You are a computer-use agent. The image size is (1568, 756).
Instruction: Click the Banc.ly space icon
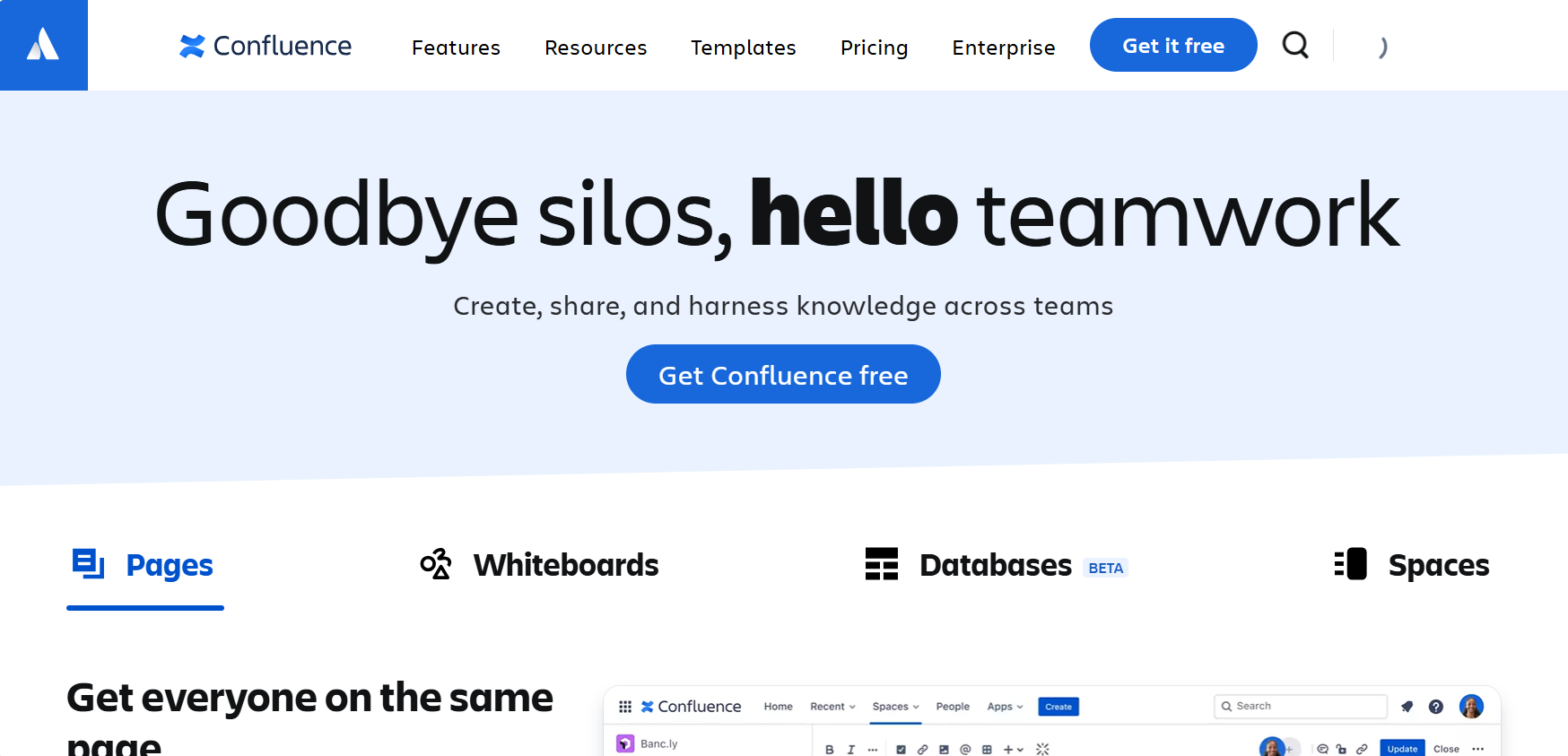click(x=625, y=743)
